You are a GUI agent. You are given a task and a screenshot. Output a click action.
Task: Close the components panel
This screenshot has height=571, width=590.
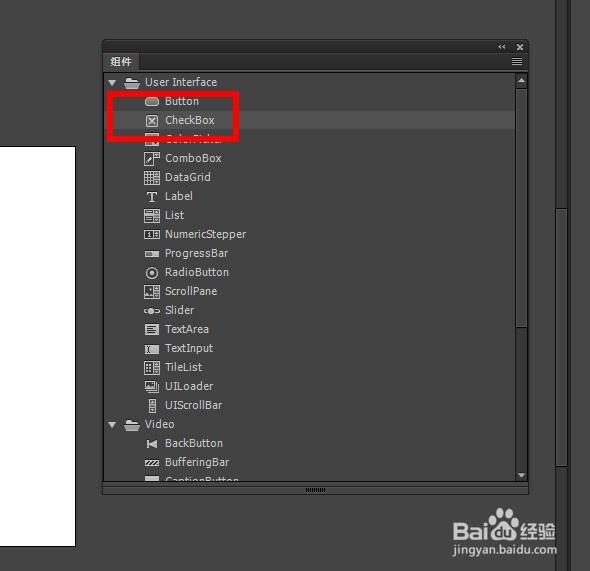pos(520,47)
